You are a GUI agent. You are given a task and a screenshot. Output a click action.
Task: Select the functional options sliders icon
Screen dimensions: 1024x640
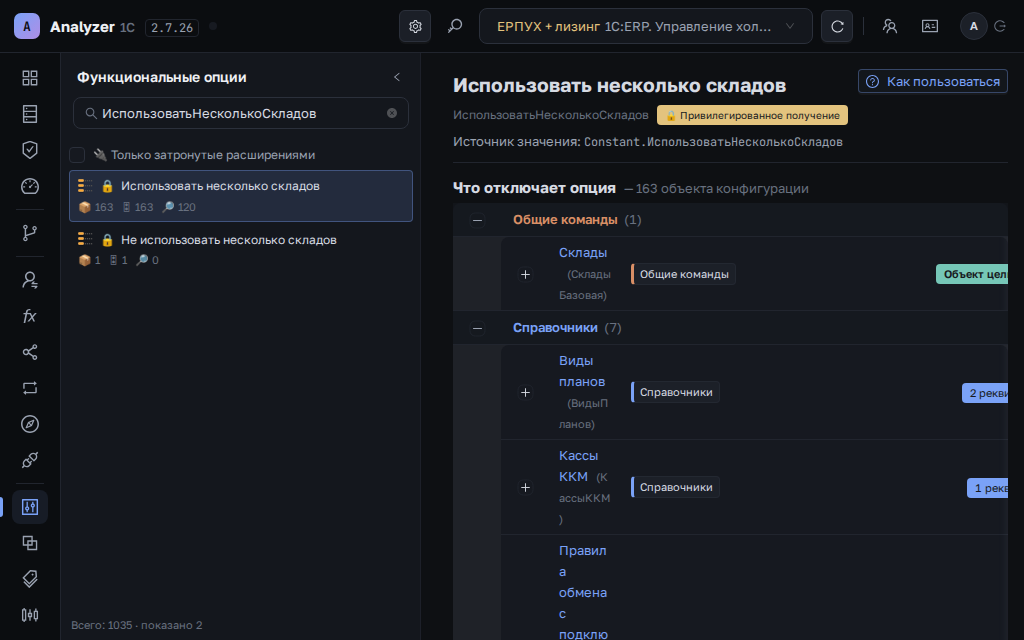(30, 507)
